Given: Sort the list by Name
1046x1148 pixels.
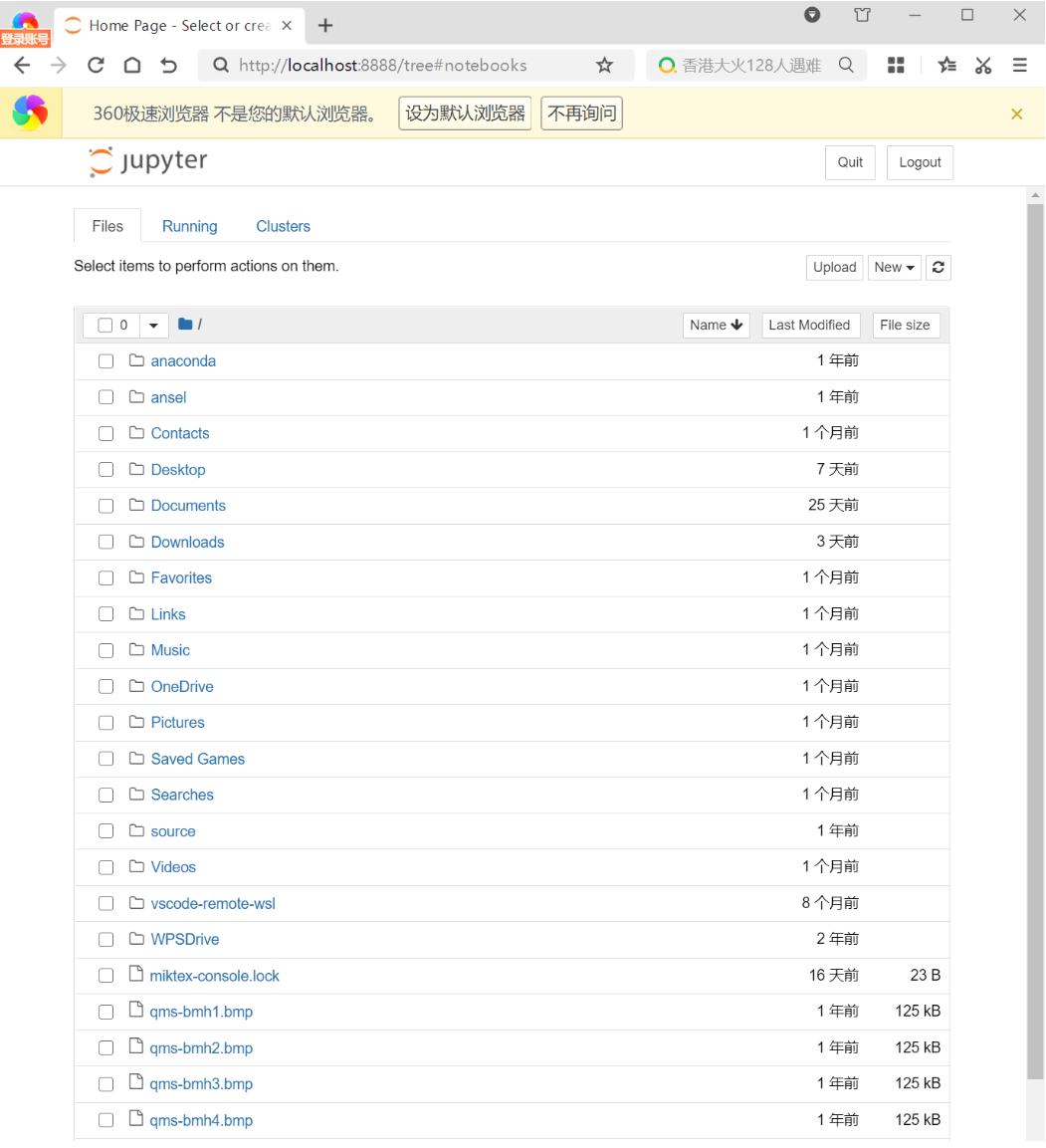Looking at the screenshot, I should click(716, 325).
